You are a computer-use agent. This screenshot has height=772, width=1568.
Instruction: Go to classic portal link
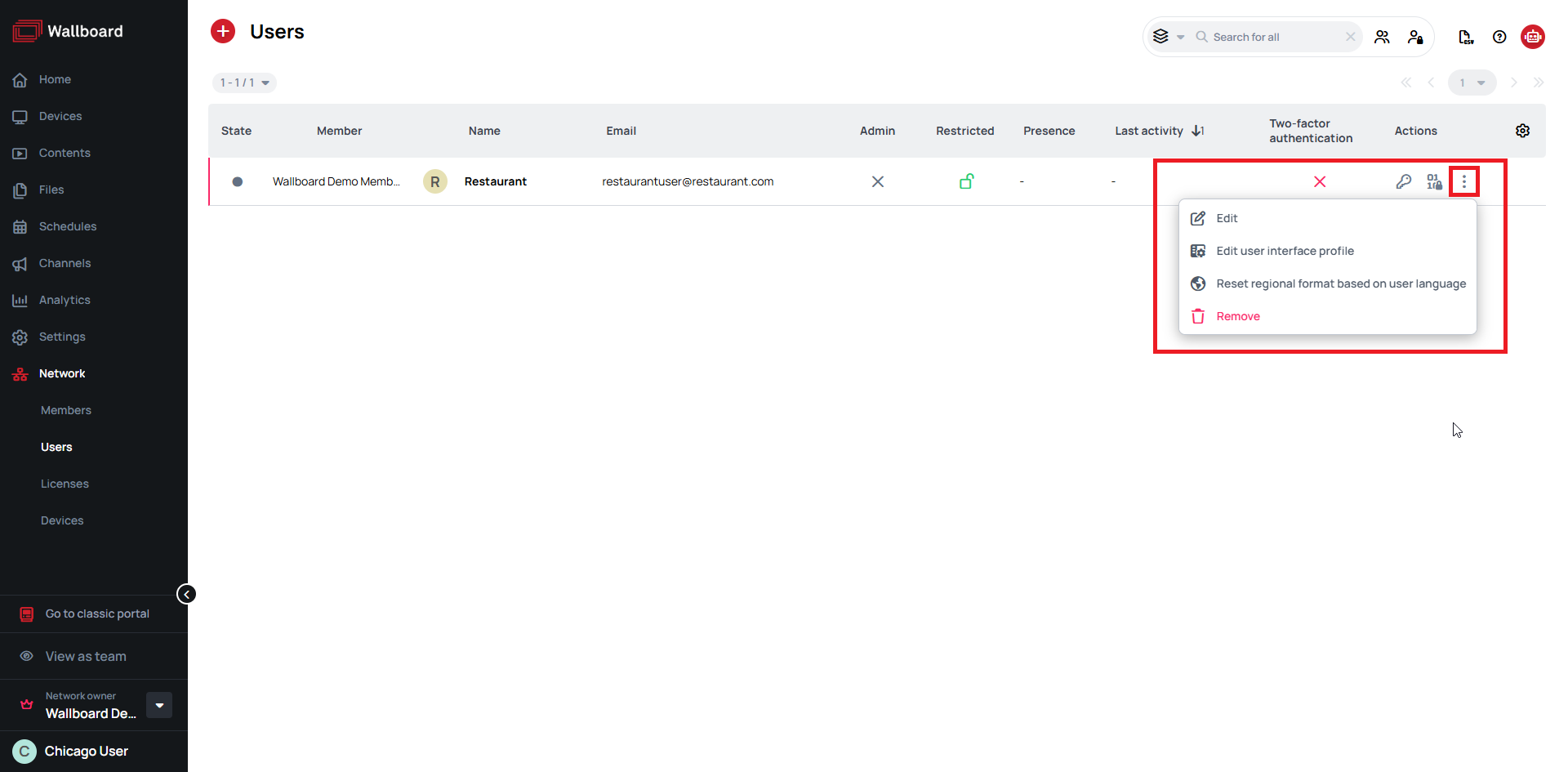[97, 614]
